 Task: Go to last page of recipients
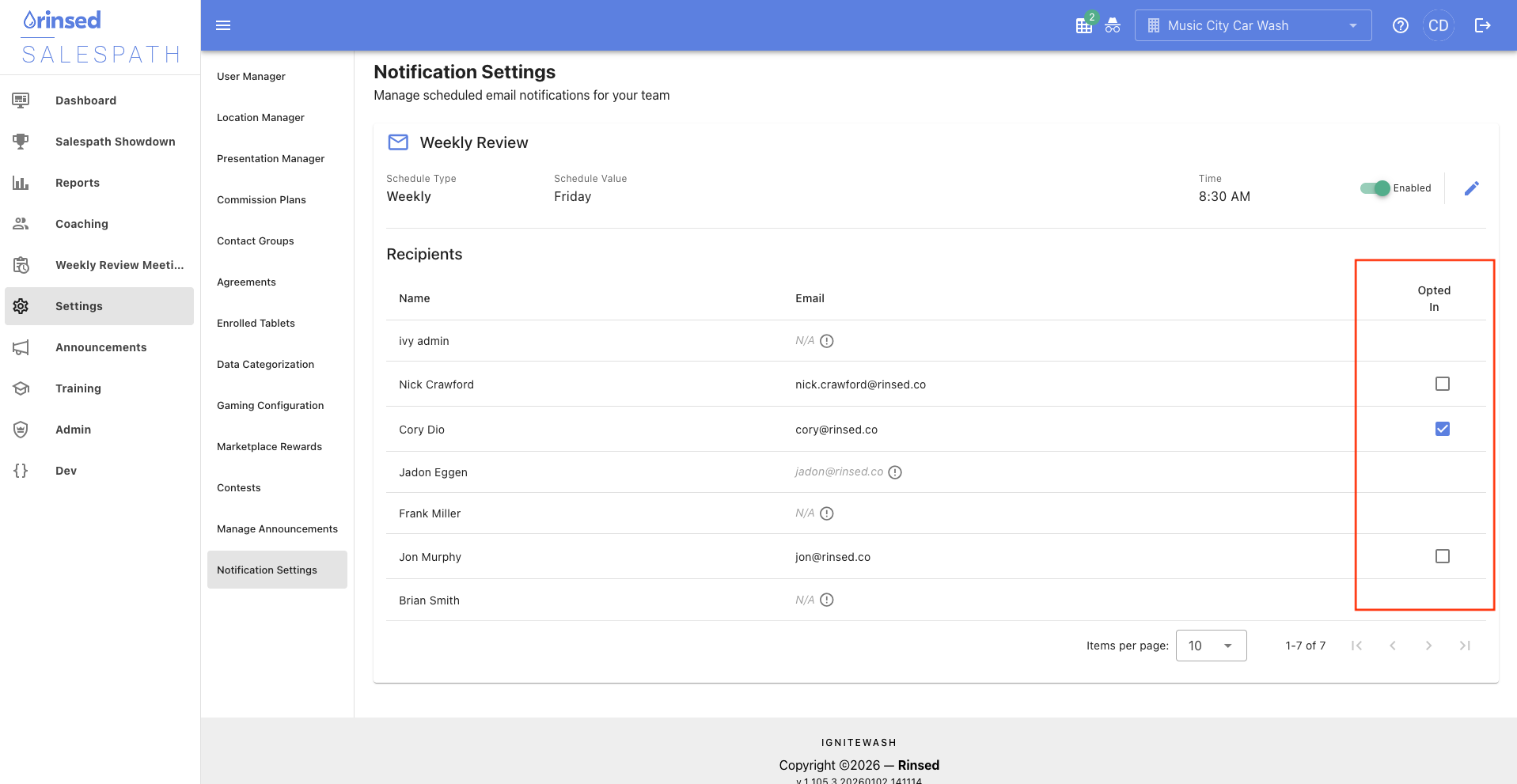pos(1465,646)
